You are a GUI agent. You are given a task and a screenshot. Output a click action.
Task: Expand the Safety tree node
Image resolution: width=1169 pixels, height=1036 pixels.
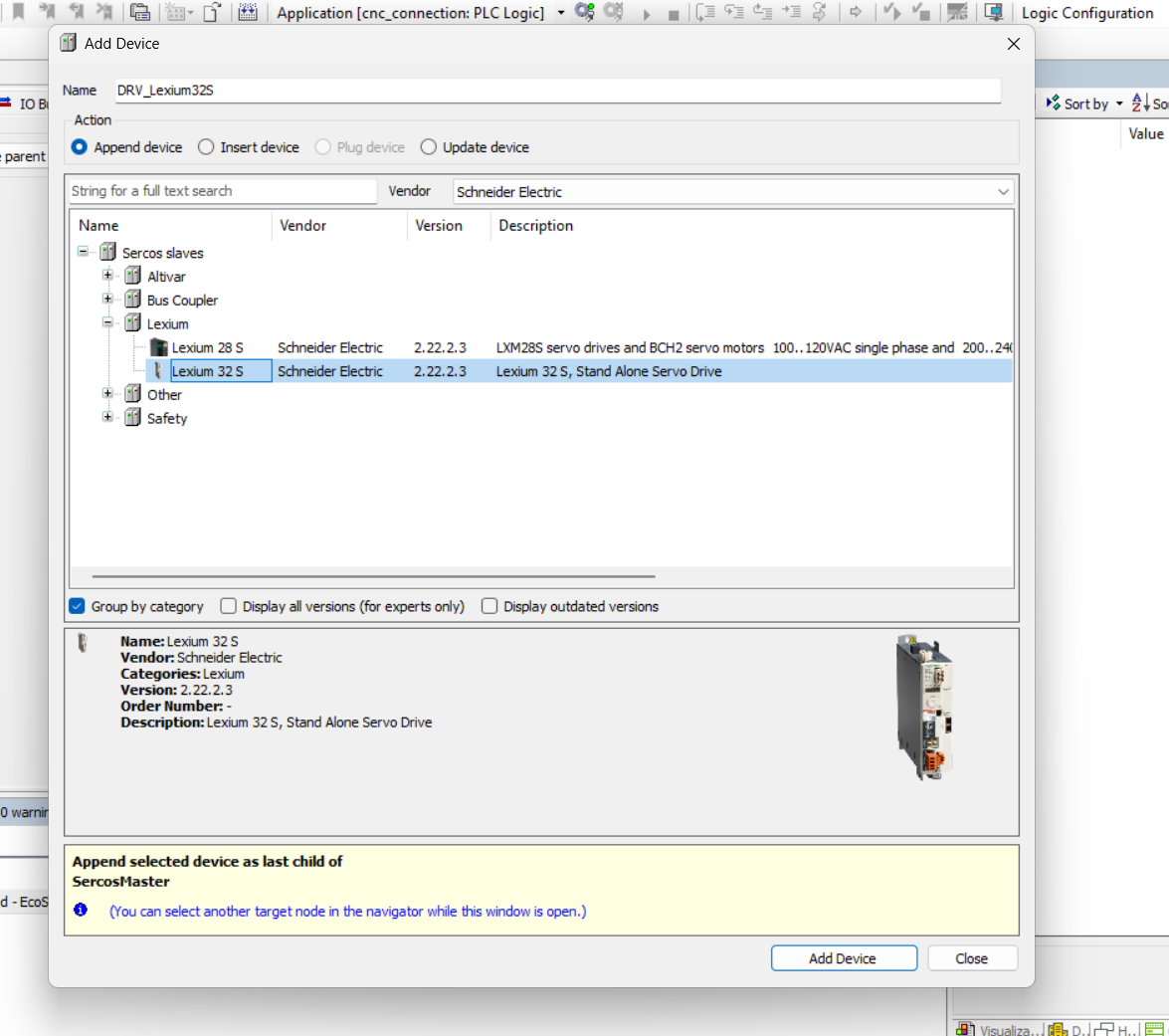coord(107,418)
